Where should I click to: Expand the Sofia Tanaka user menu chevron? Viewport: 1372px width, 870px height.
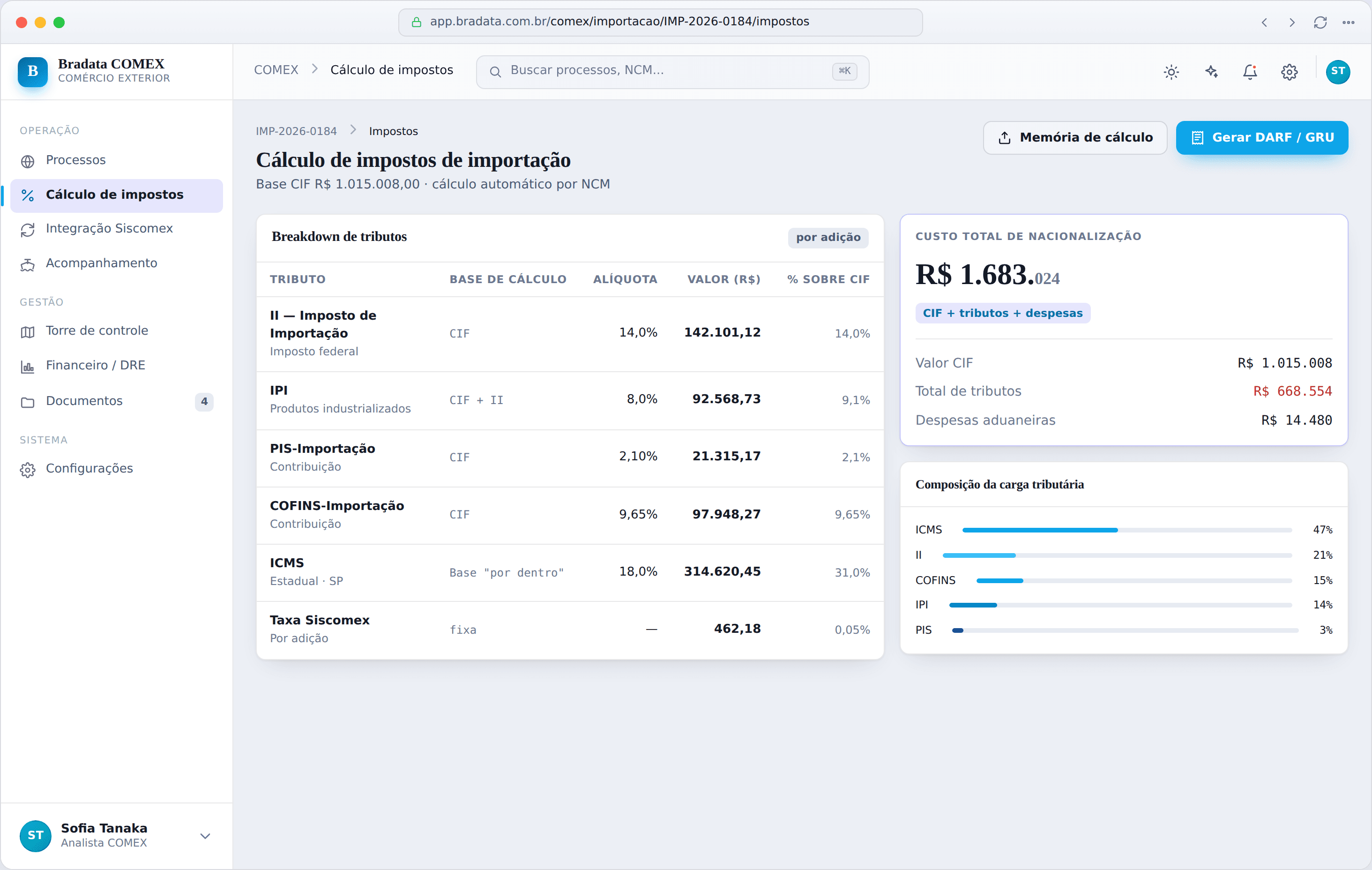point(205,836)
